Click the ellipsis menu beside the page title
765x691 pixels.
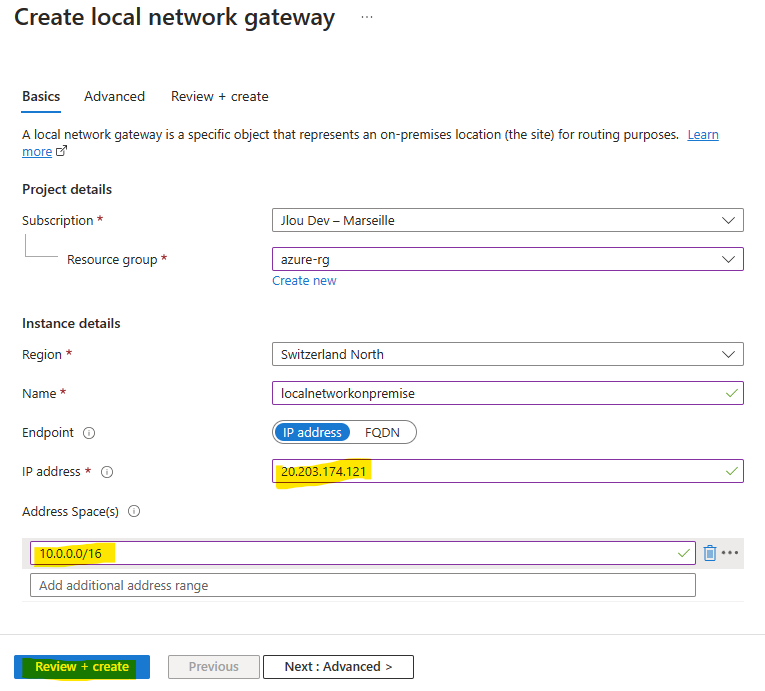click(x=367, y=17)
